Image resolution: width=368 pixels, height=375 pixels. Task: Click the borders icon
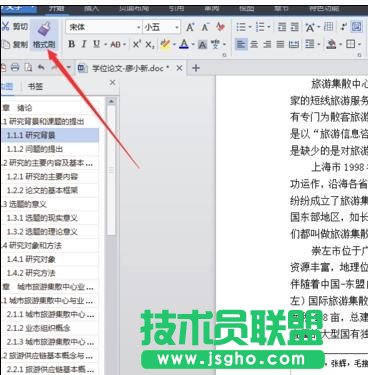(350, 44)
